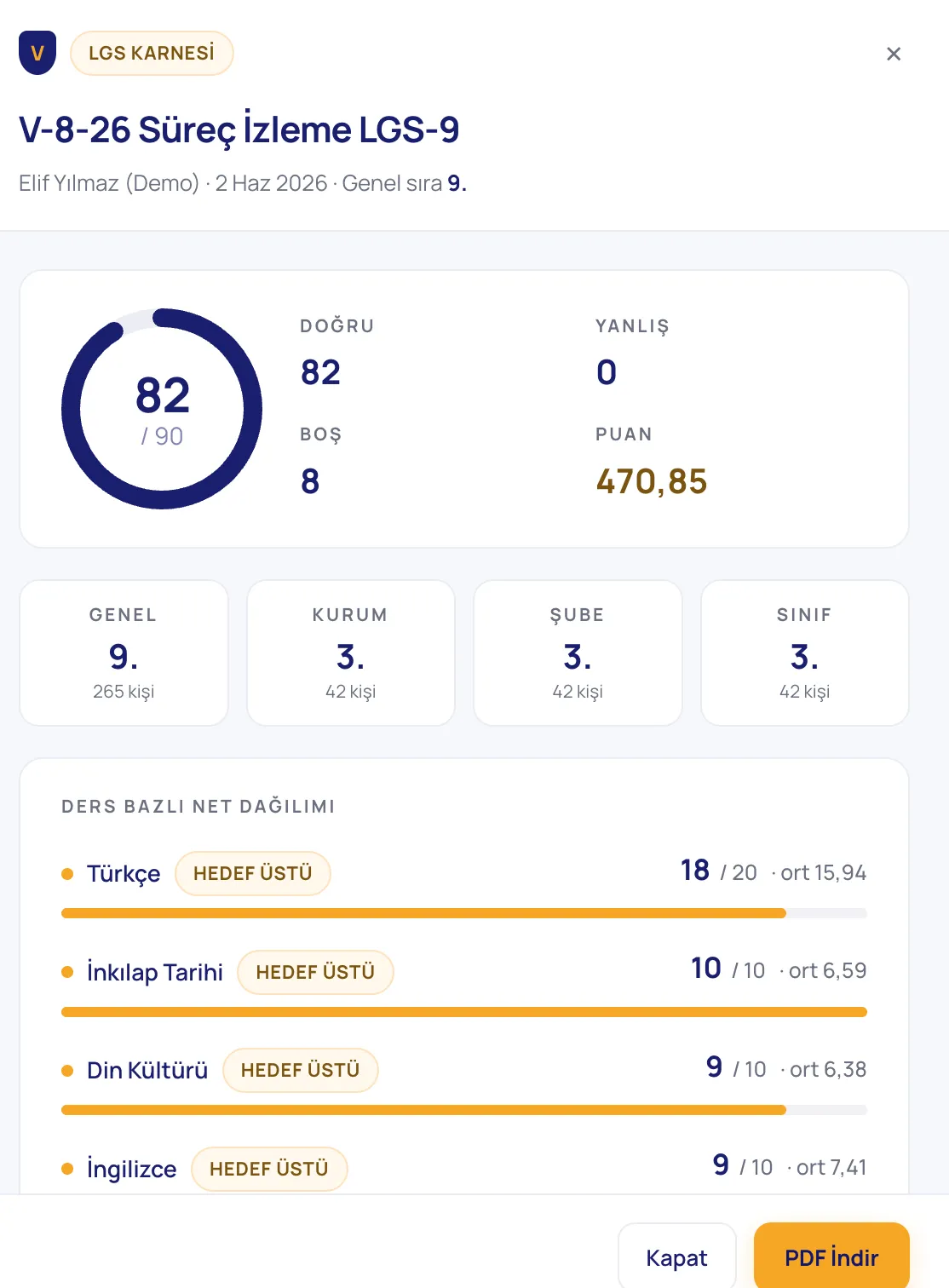The image size is (949, 1288).
Task: Download the report with PDF İndir
Action: tap(831, 1257)
